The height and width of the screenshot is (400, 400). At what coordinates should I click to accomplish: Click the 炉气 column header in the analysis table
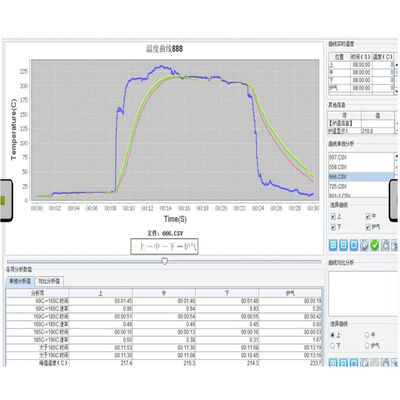click(x=290, y=293)
